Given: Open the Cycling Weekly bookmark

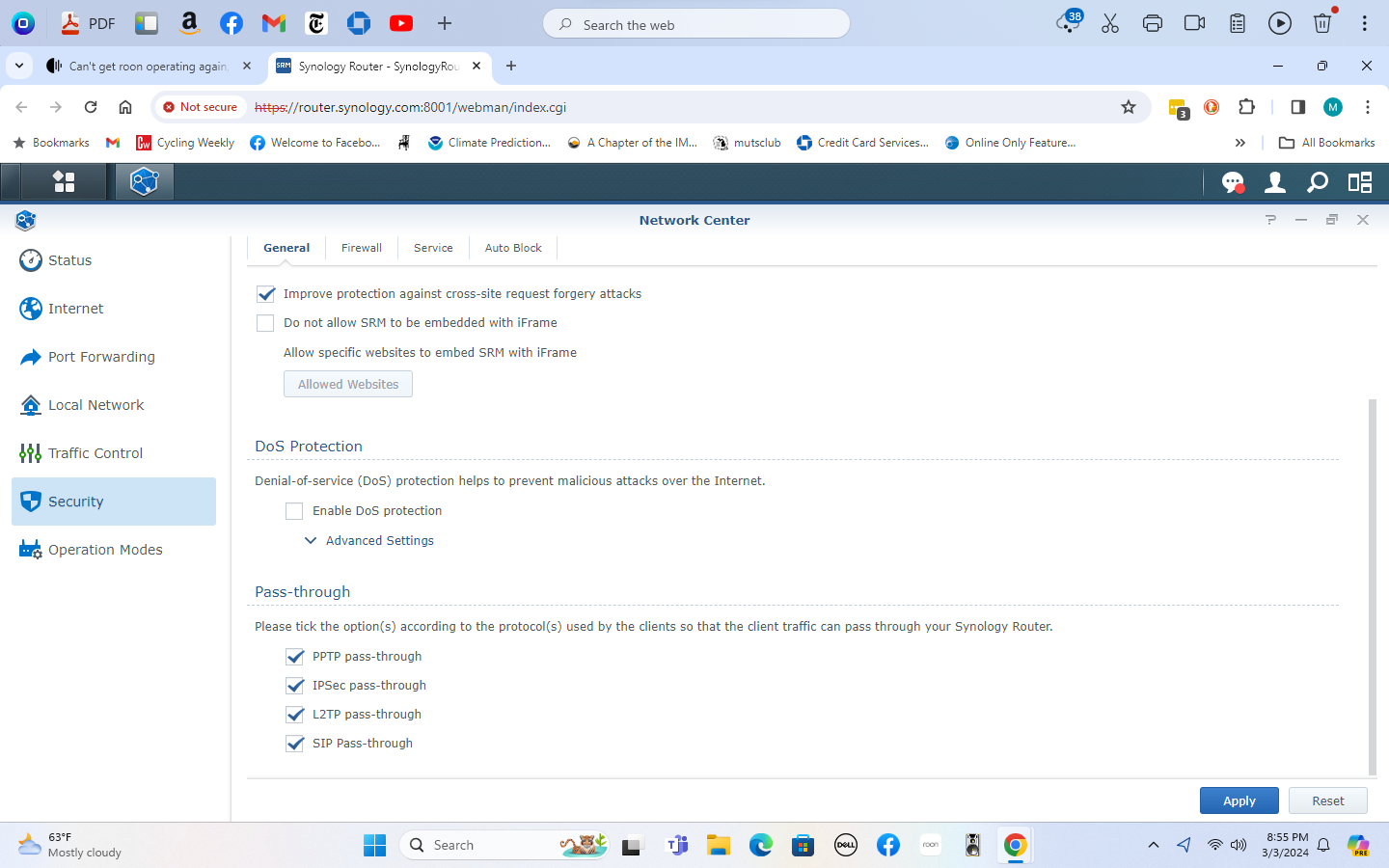Looking at the screenshot, I should tap(185, 143).
